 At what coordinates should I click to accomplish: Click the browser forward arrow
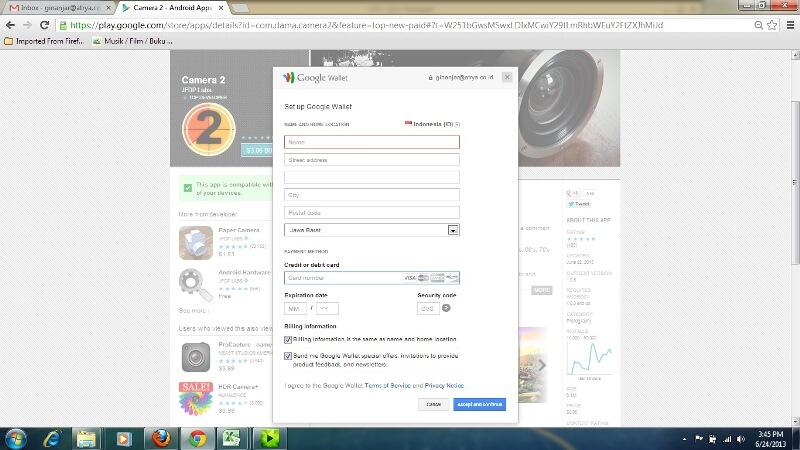coord(27,25)
